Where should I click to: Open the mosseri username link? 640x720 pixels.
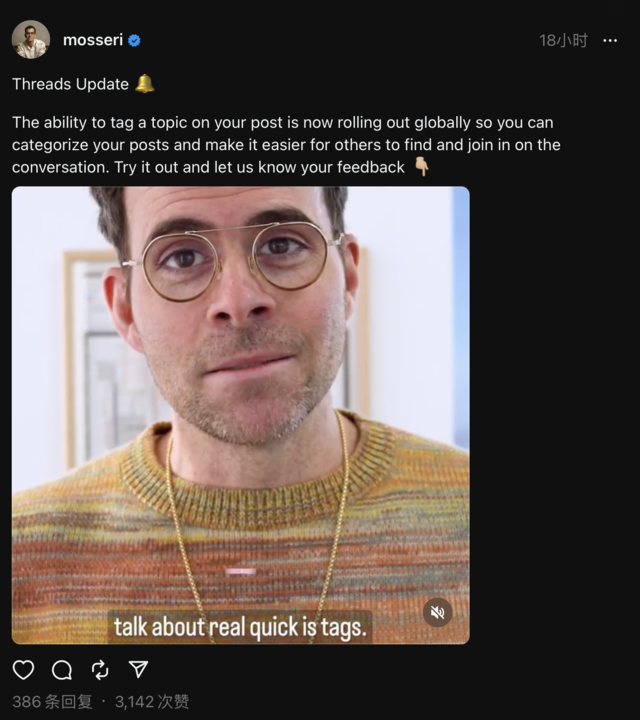click(x=93, y=40)
